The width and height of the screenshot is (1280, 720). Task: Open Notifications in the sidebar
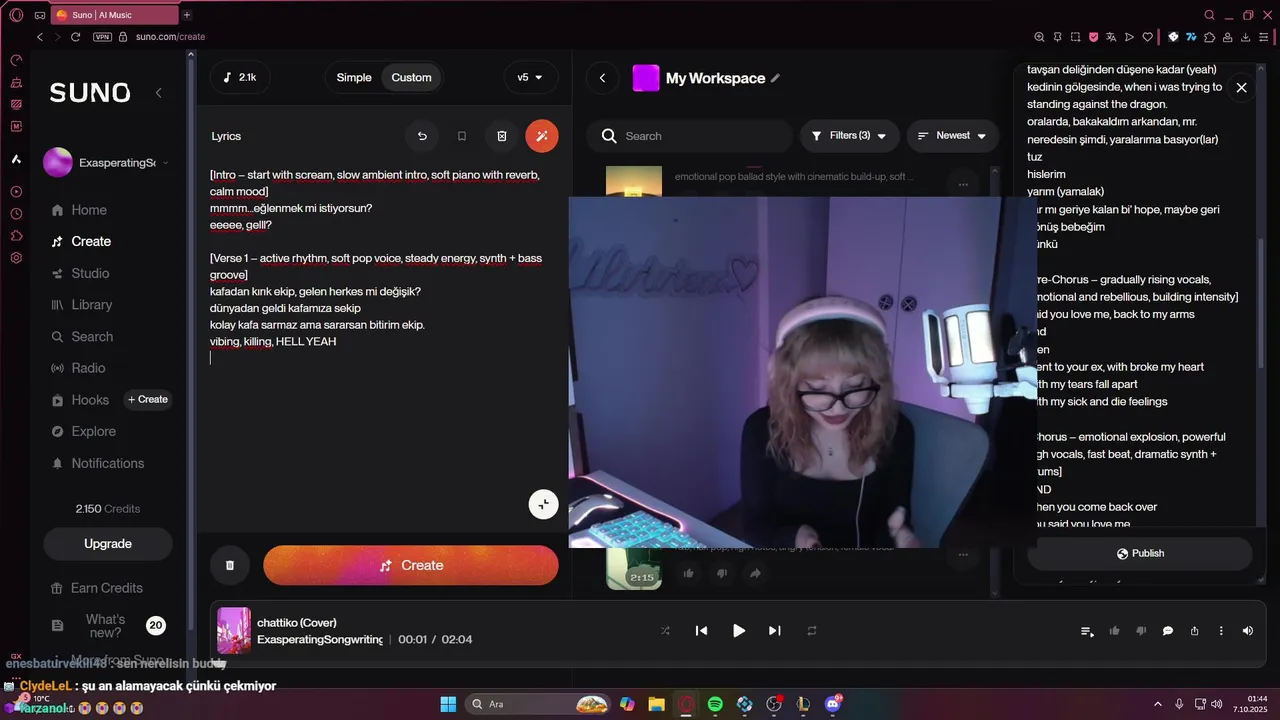pyautogui.click(x=97, y=463)
